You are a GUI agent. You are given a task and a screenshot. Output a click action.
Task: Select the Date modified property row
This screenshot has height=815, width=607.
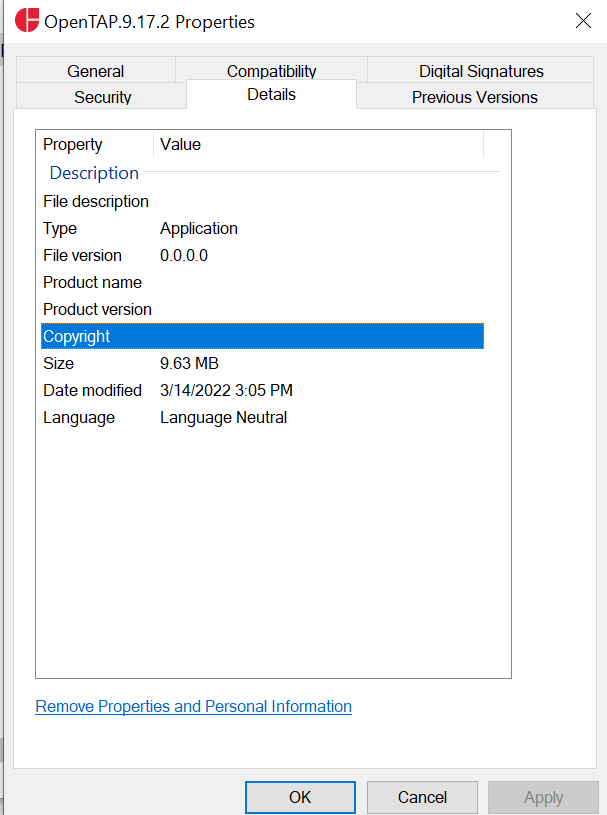[x=93, y=390]
